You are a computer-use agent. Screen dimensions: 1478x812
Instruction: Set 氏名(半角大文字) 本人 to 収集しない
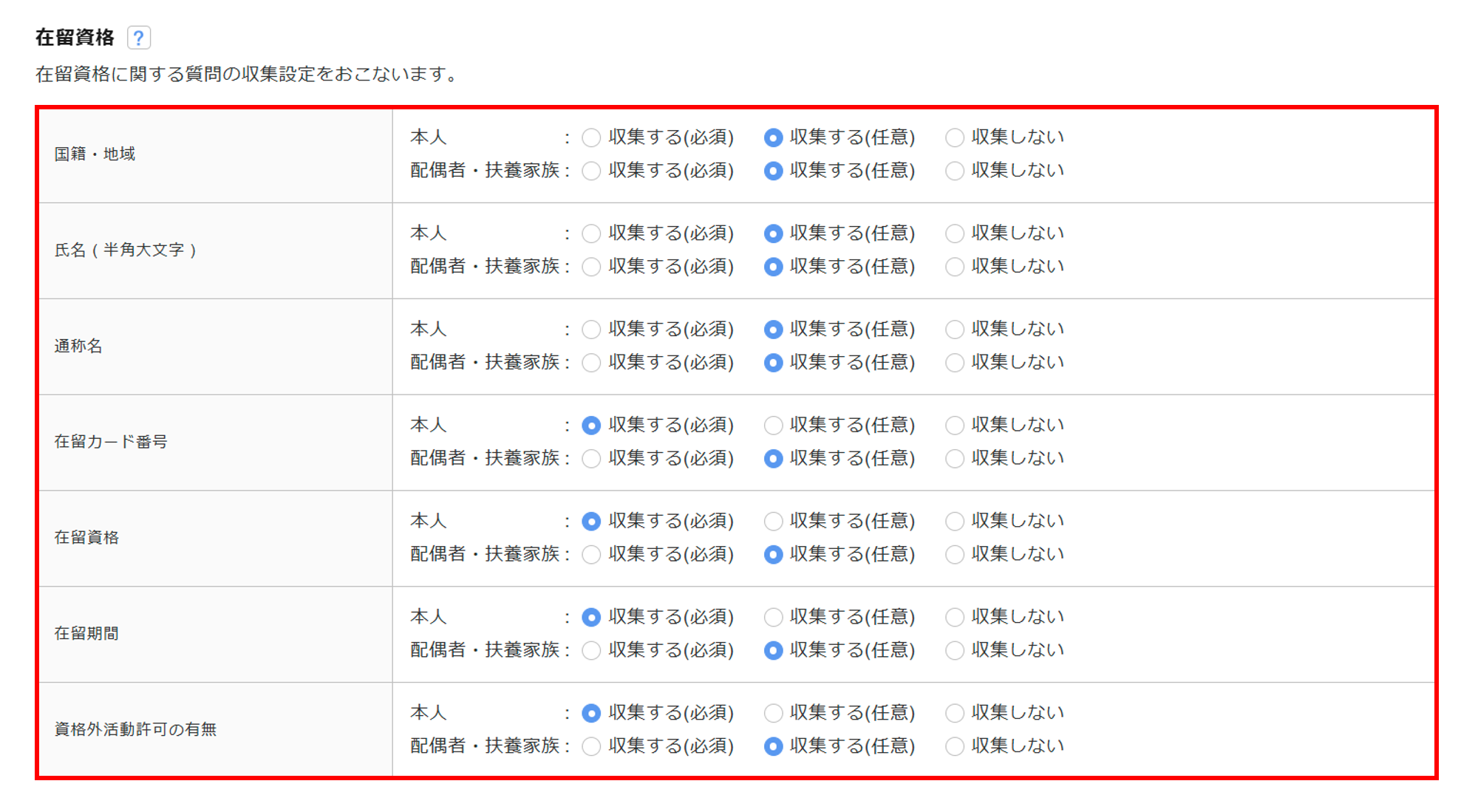[x=954, y=233]
